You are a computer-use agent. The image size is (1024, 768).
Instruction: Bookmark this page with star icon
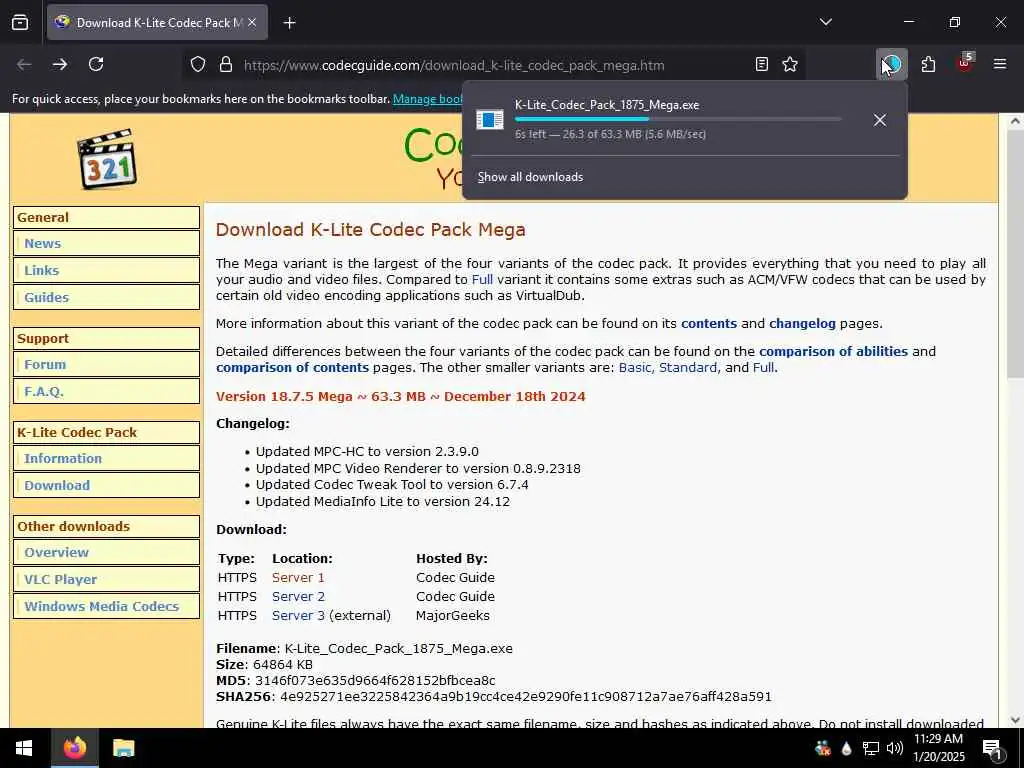click(x=790, y=64)
